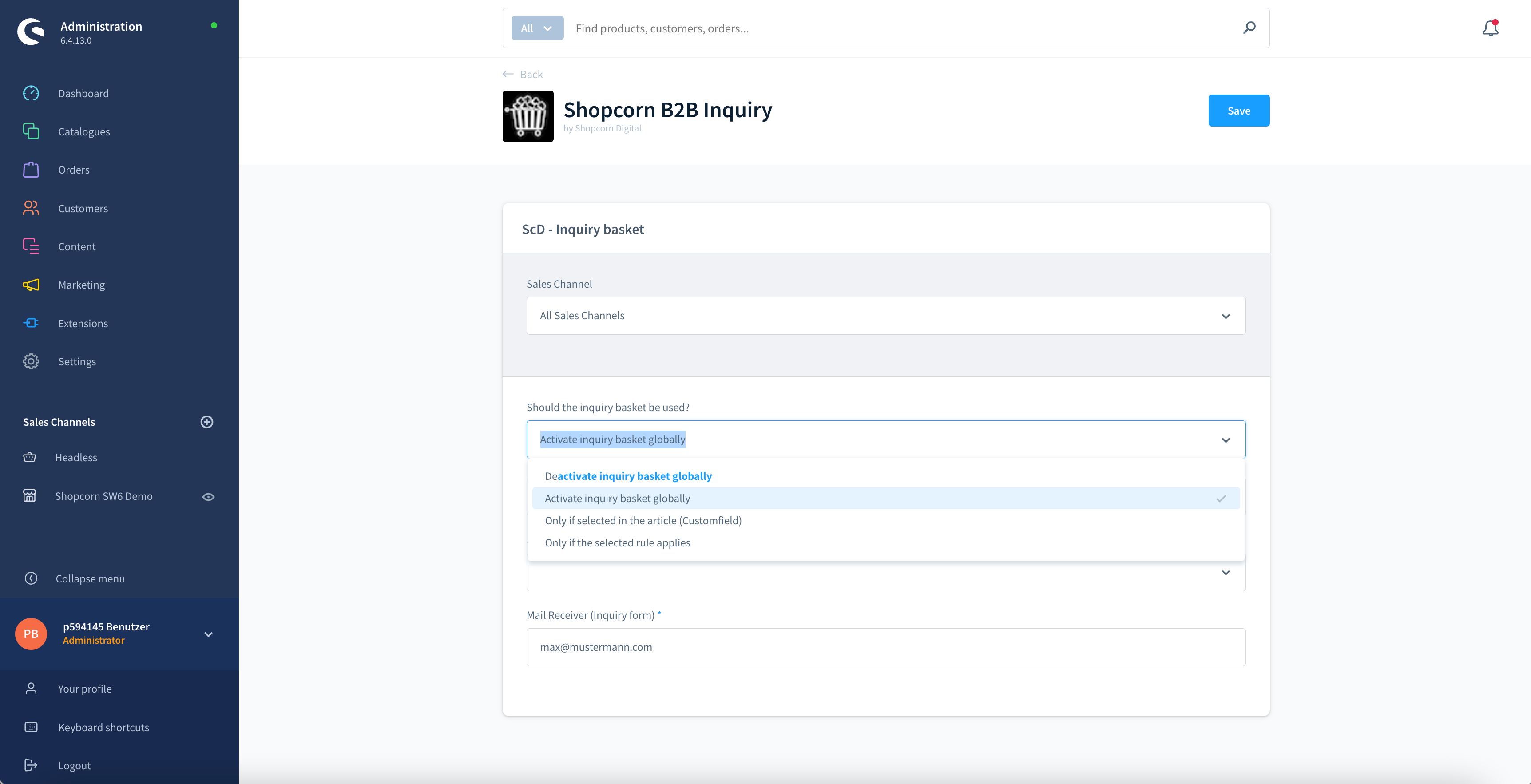Open the Settings section
The height and width of the screenshot is (784, 1531).
pyautogui.click(x=77, y=361)
